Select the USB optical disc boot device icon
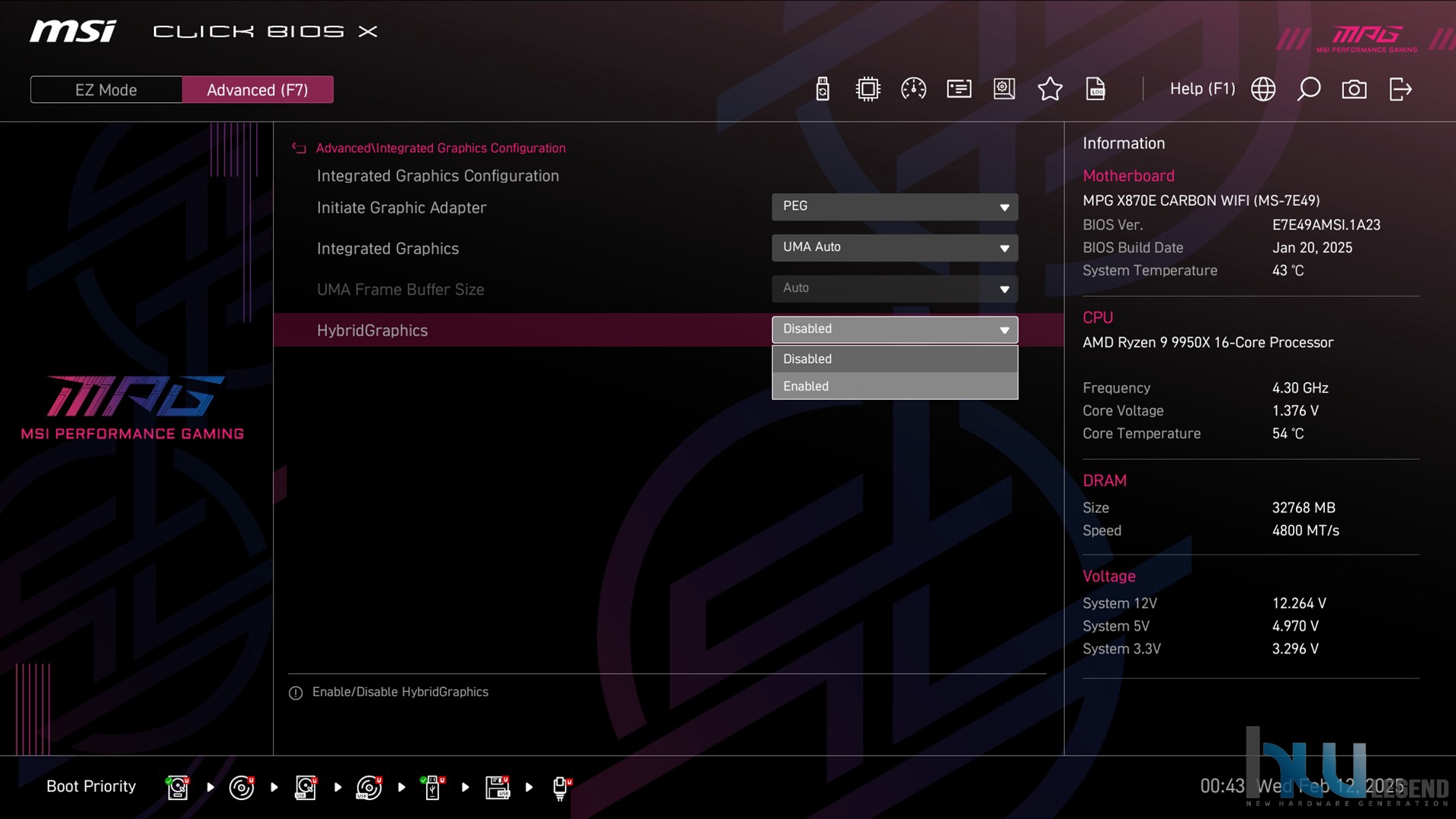 tap(369, 787)
